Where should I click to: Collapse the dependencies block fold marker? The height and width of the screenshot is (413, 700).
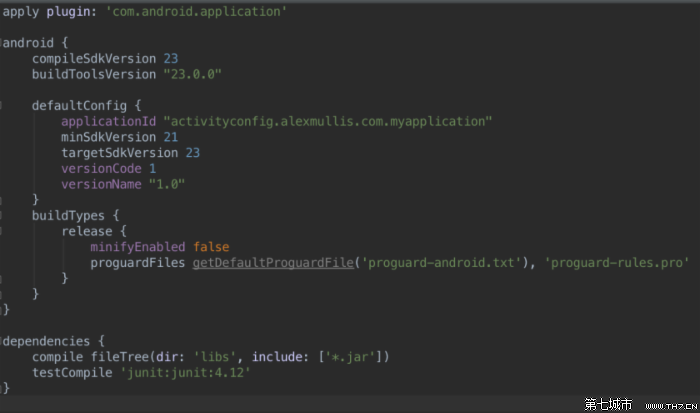[x=1, y=341]
